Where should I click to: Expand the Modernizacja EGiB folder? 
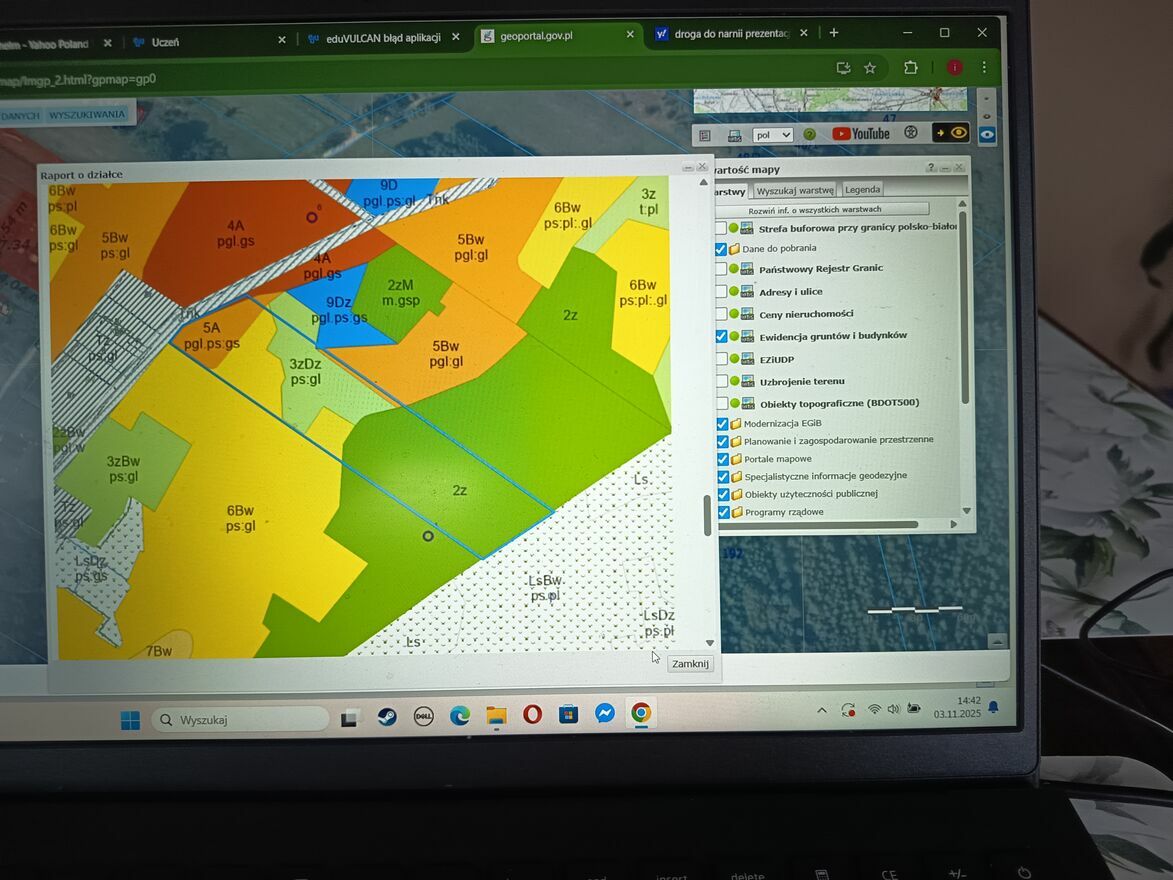pyautogui.click(x=735, y=423)
